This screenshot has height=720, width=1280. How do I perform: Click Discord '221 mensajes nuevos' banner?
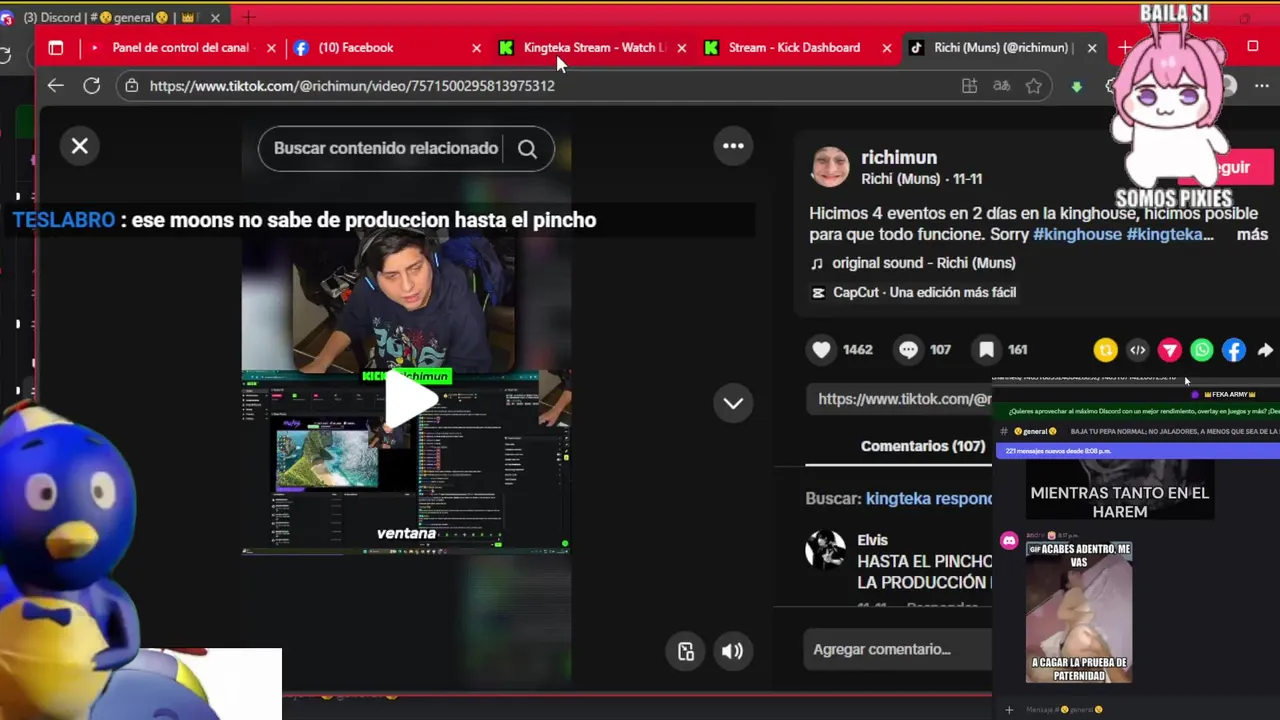1138,451
